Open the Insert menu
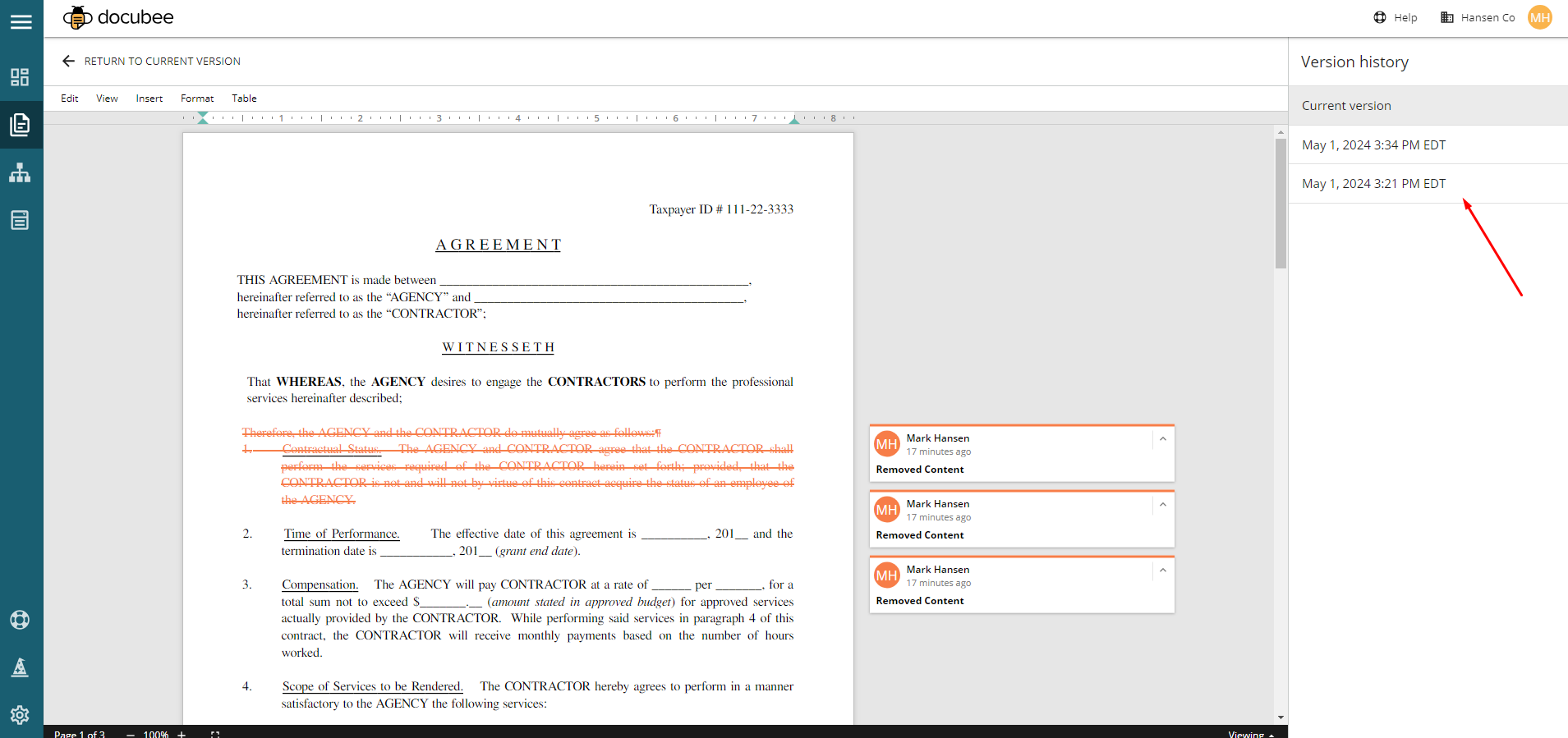The height and width of the screenshot is (738, 1568). (x=149, y=99)
